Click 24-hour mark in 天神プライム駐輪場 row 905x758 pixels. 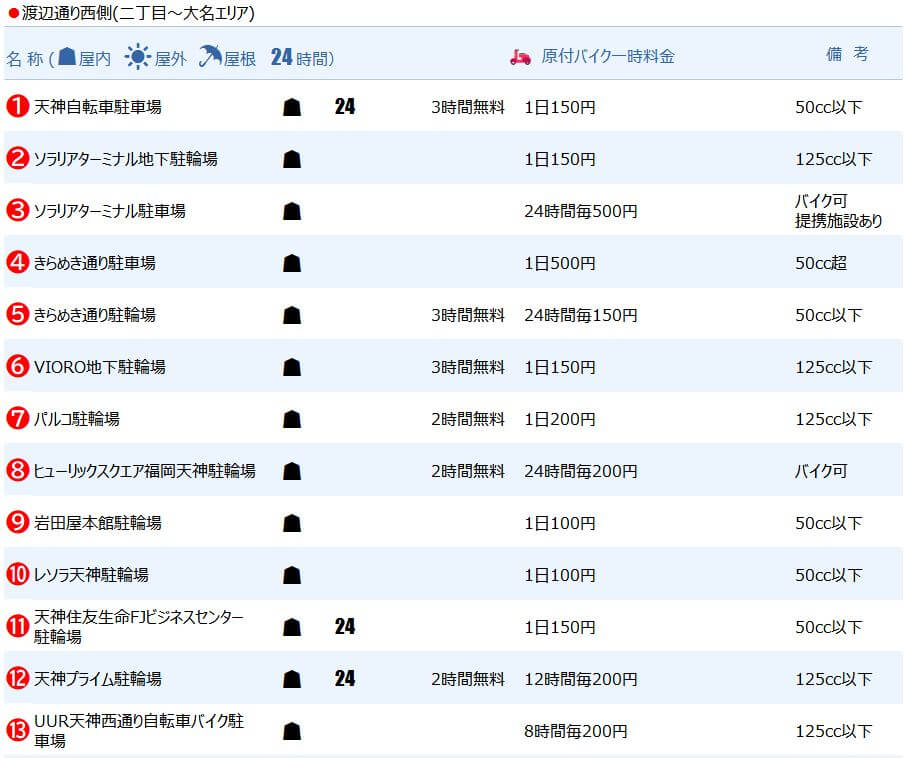[x=345, y=678]
